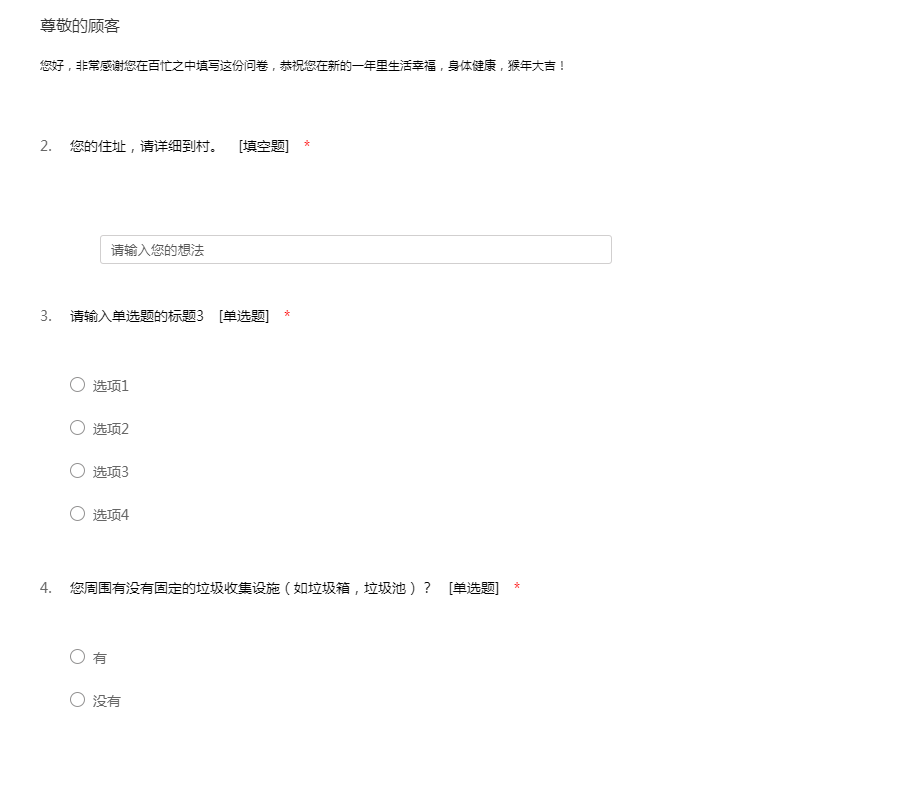This screenshot has width=900, height=800.
Task: Click the [单选题] tag on question 3
Action: tap(244, 316)
